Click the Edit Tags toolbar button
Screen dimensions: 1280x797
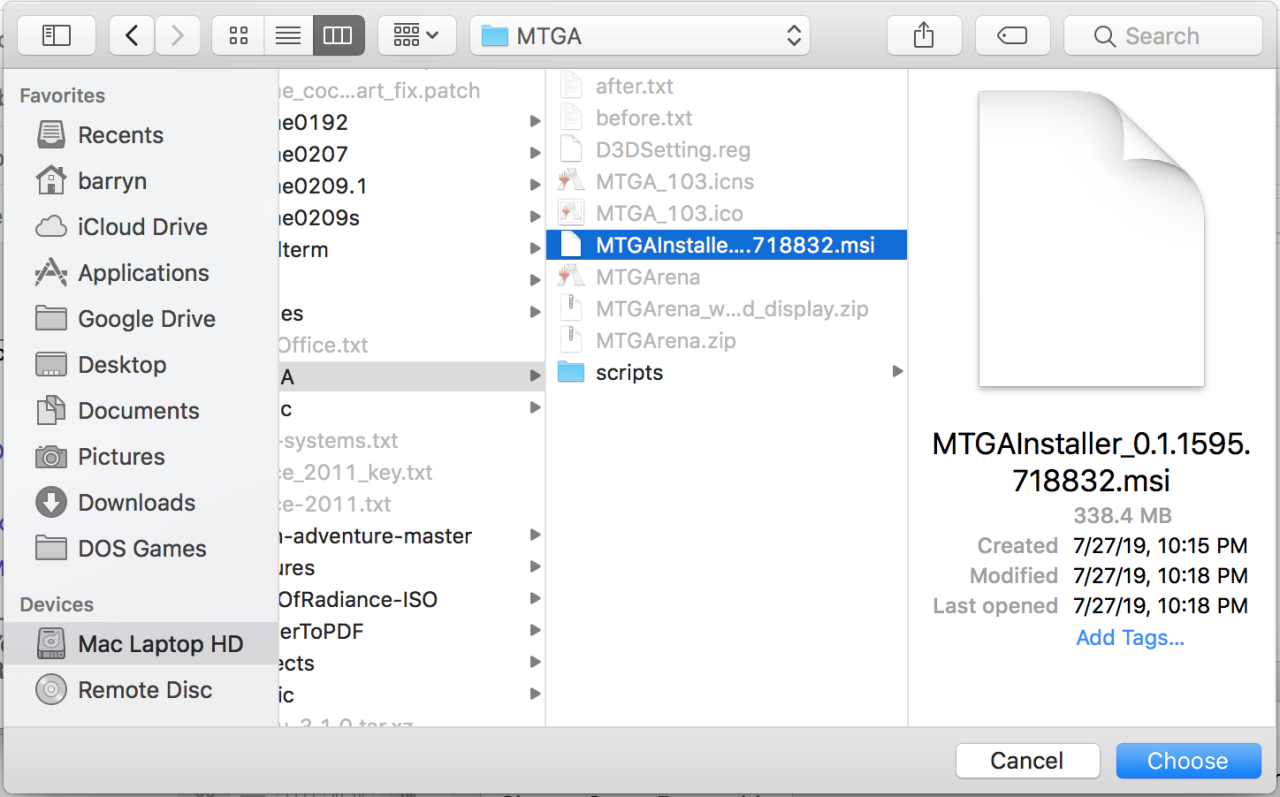[1012, 36]
